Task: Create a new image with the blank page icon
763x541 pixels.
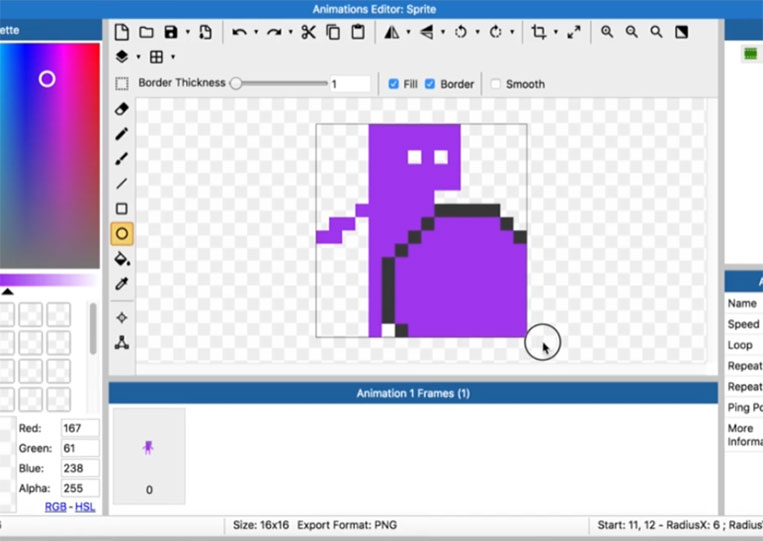Action: point(122,32)
